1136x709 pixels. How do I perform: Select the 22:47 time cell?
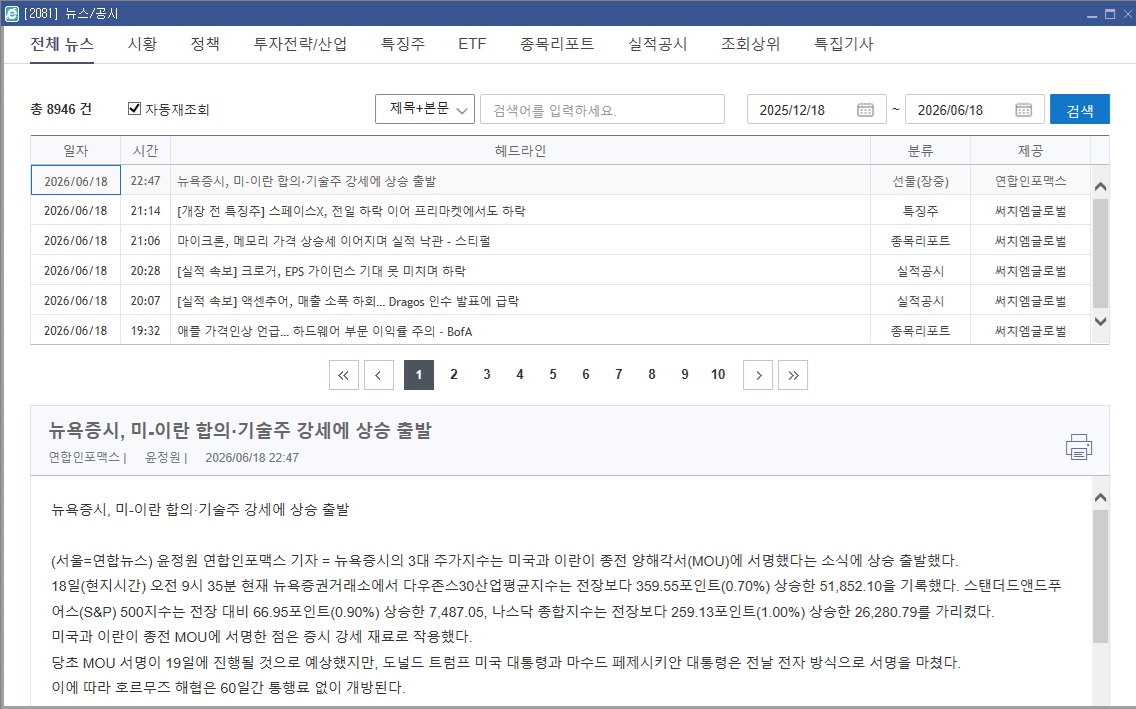click(x=146, y=181)
